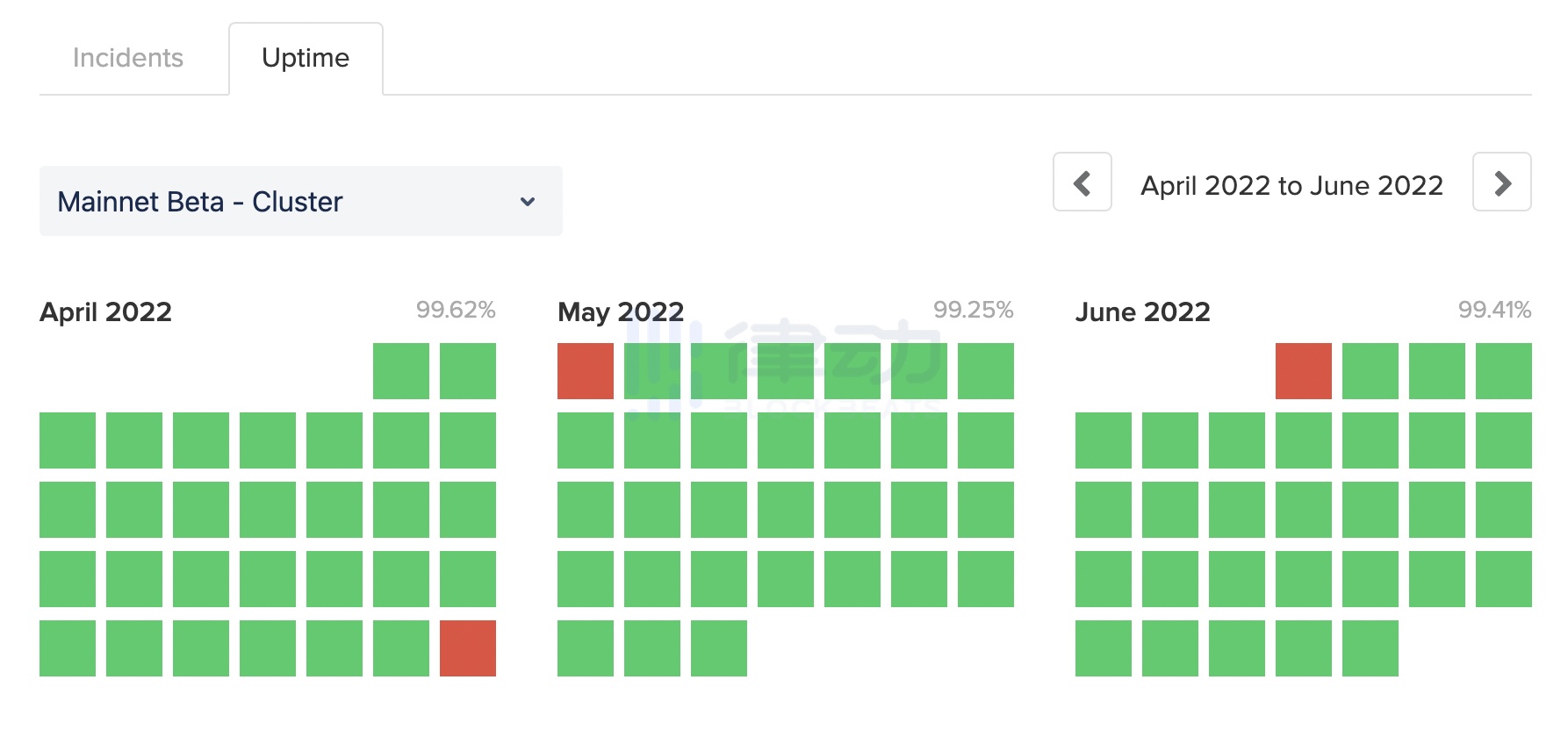Select the Uptime tab

(306, 58)
